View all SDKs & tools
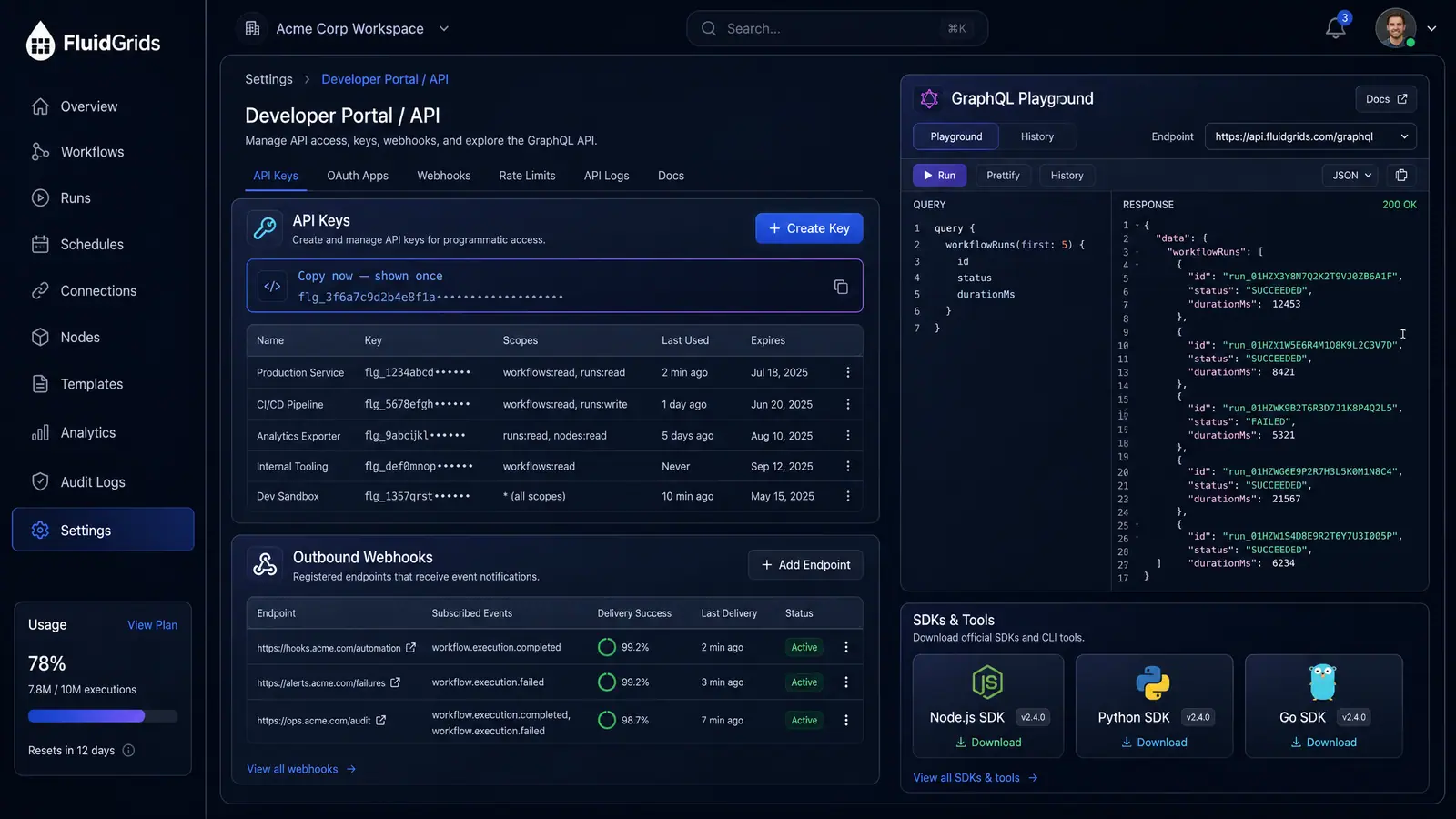1456x819 pixels. pos(976,778)
